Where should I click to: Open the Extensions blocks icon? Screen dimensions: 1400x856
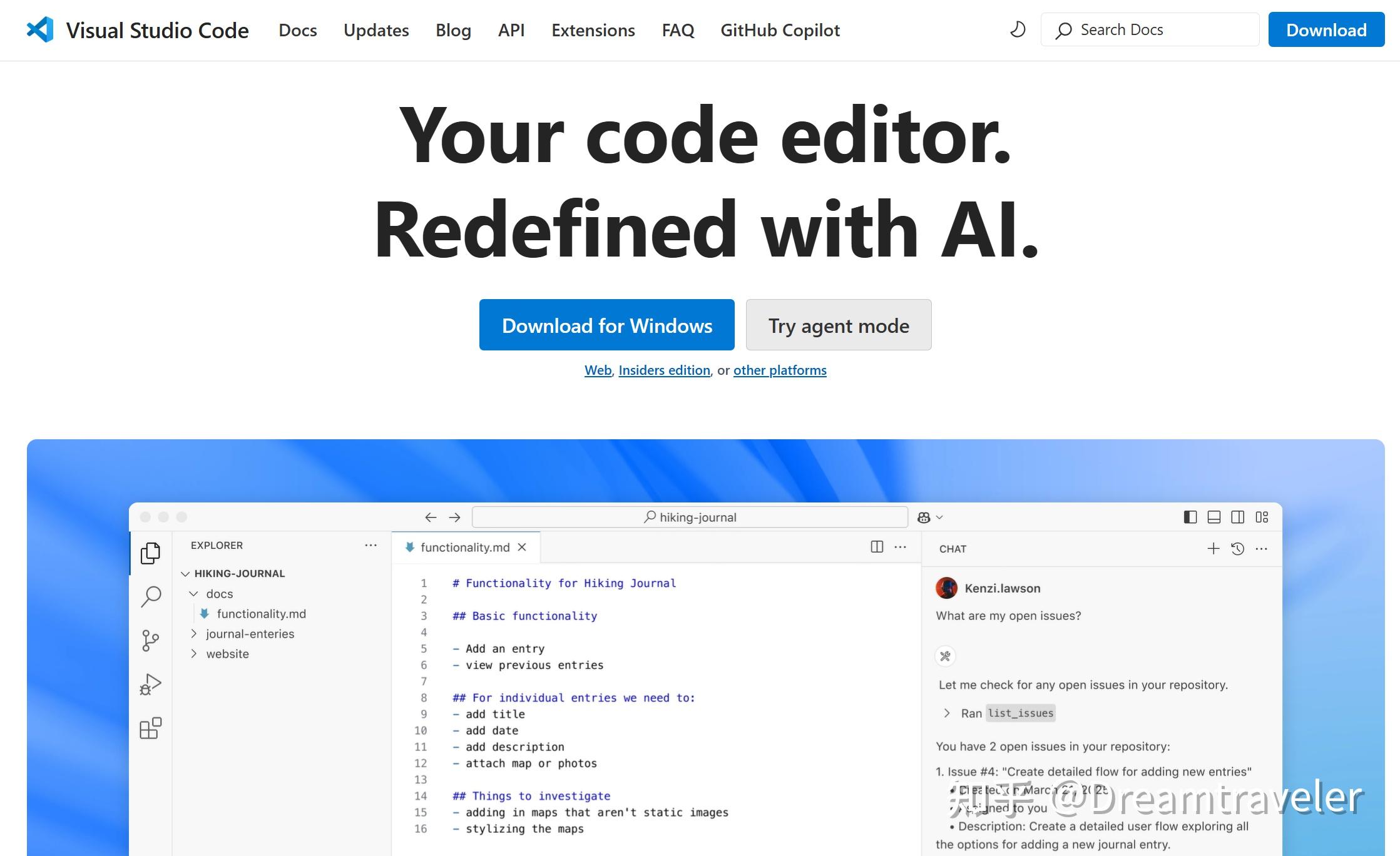point(150,728)
